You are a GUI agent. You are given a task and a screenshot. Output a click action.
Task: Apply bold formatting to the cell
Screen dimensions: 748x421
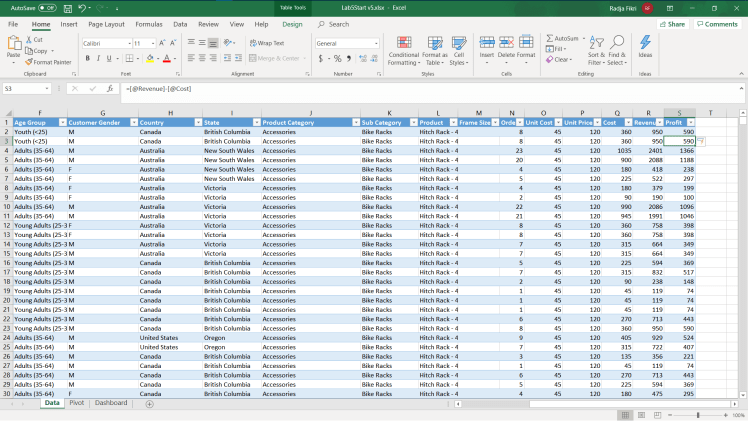coord(87,59)
